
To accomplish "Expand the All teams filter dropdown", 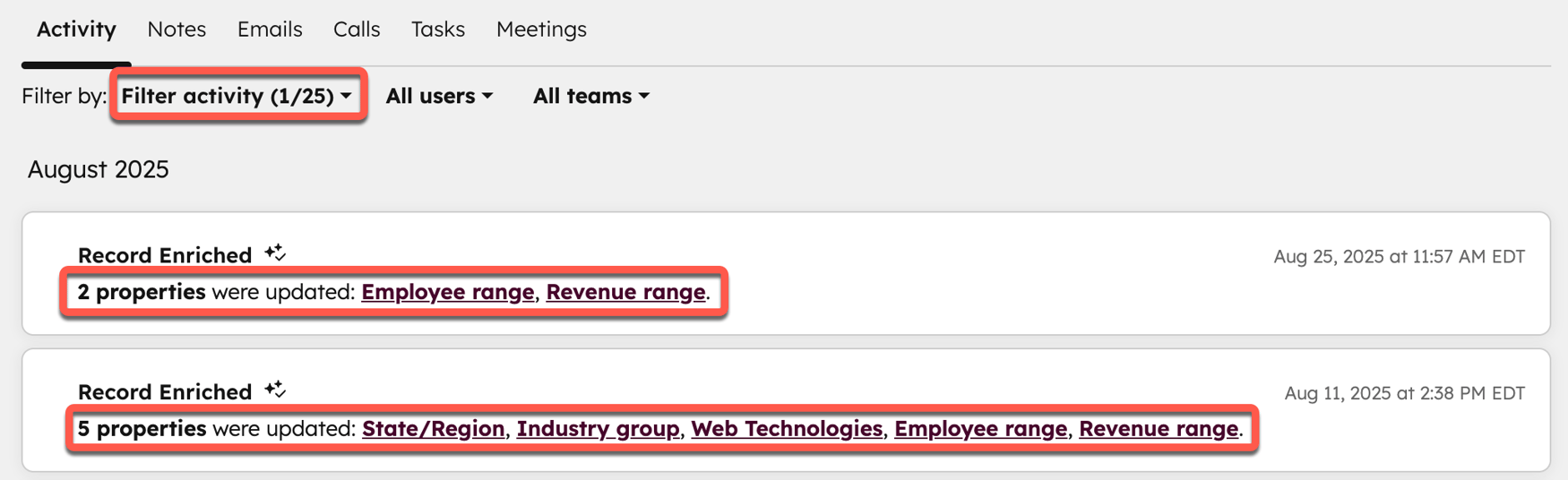I will [x=590, y=96].
